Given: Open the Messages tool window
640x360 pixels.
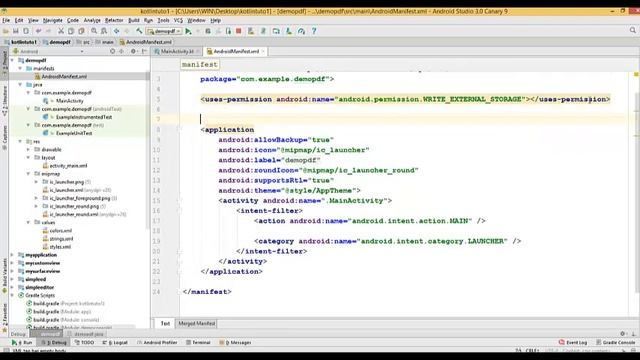Looking at the screenshot, I should [x=236, y=342].
